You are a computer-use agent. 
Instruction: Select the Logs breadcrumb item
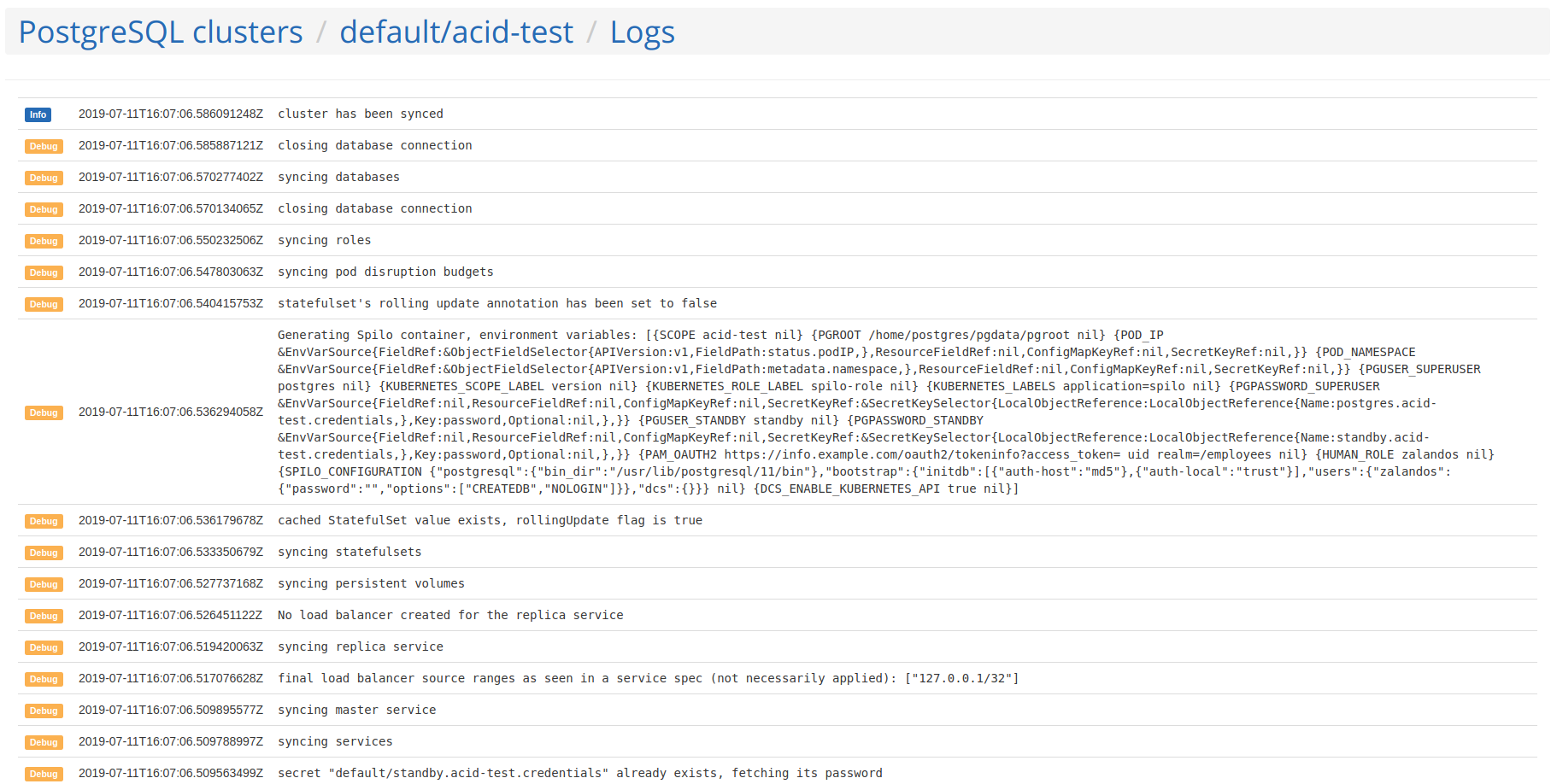(642, 32)
